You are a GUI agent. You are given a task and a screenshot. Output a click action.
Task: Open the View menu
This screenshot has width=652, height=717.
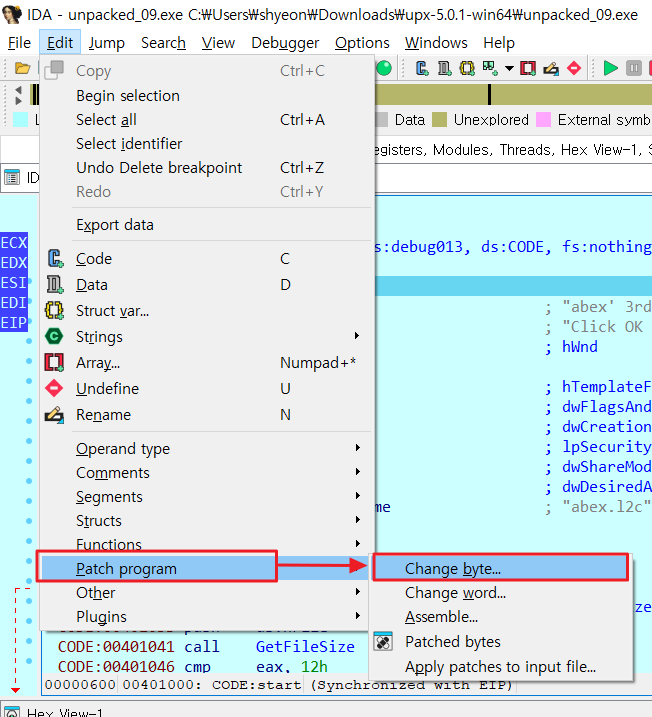click(218, 43)
